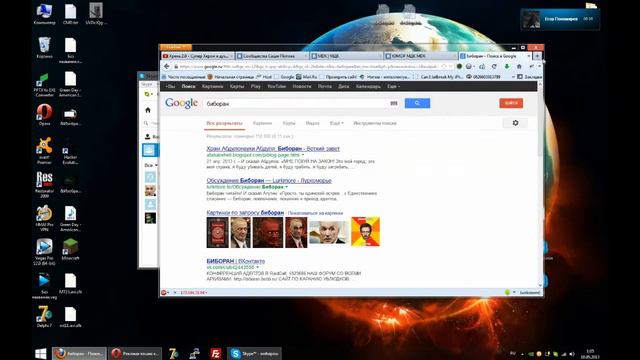Open Картинки по запросу биборан link
Image resolution: width=640 pixels, height=360 pixels.
pyautogui.click(x=245, y=213)
